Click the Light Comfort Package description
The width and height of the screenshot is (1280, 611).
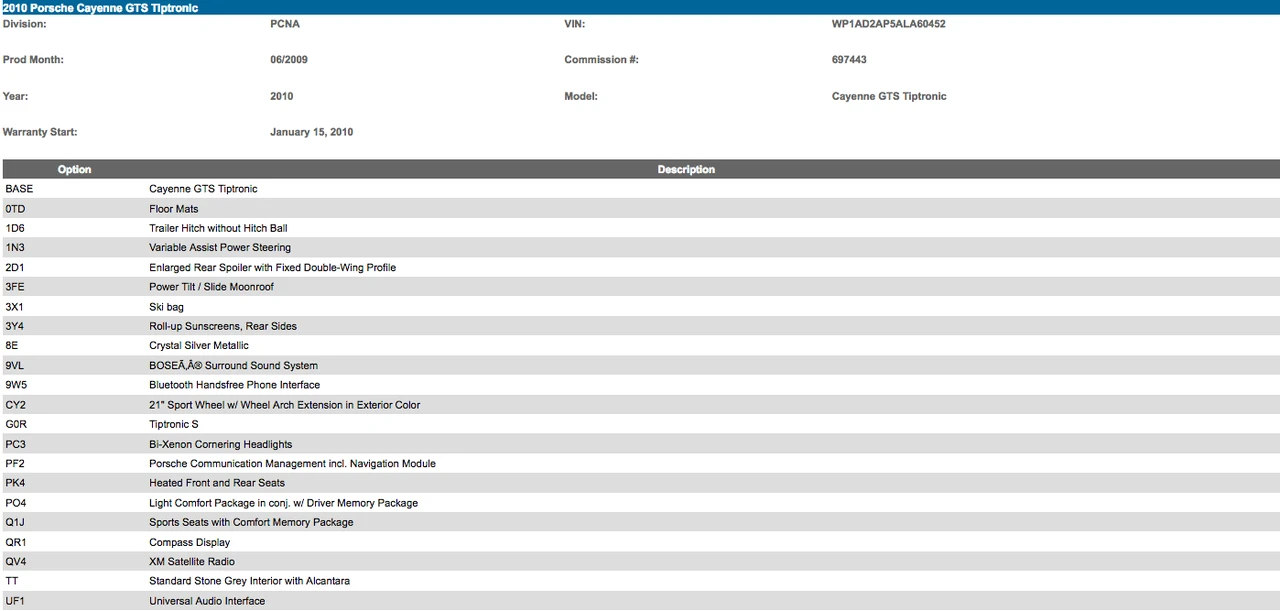284,503
